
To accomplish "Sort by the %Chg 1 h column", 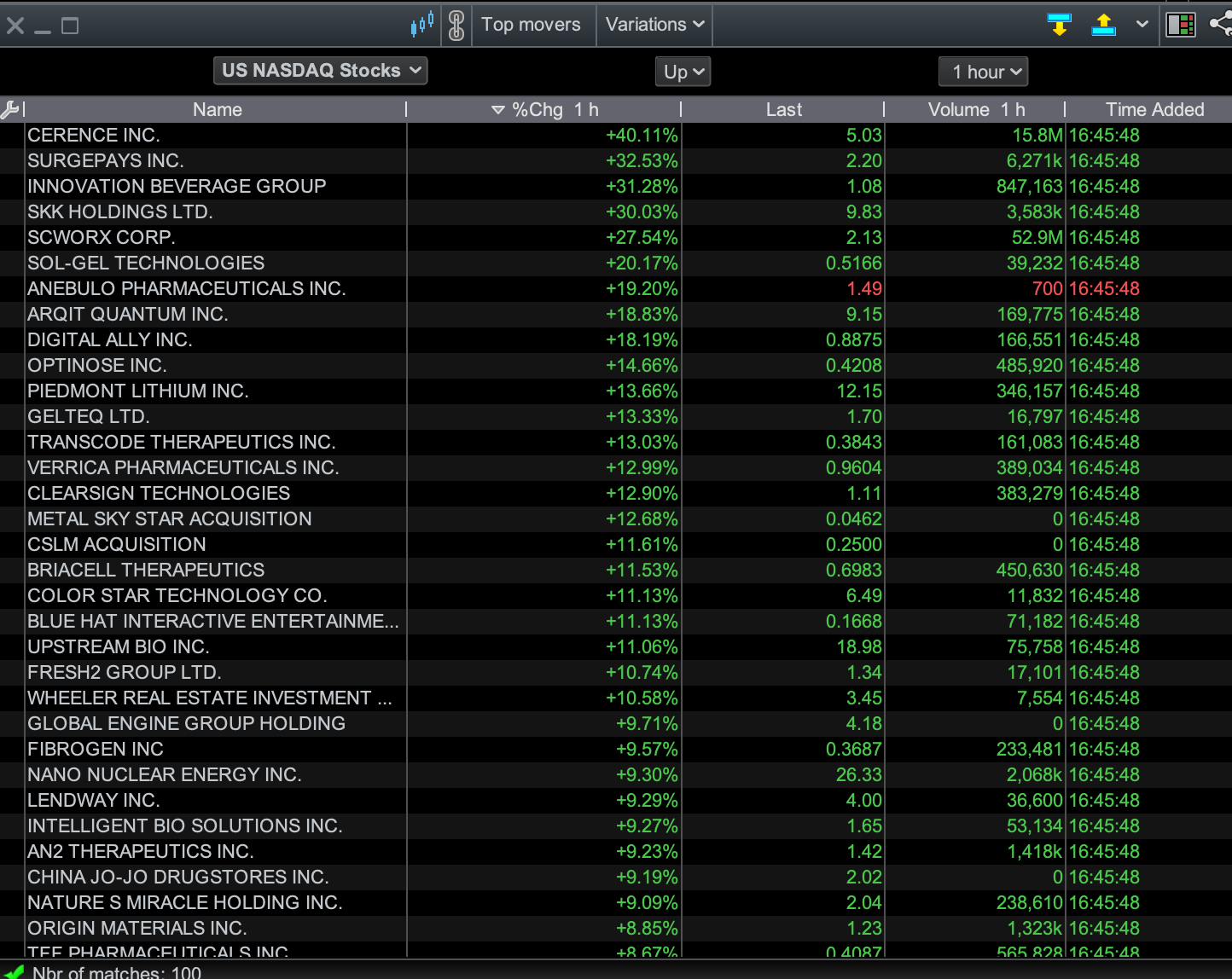I will [x=544, y=109].
